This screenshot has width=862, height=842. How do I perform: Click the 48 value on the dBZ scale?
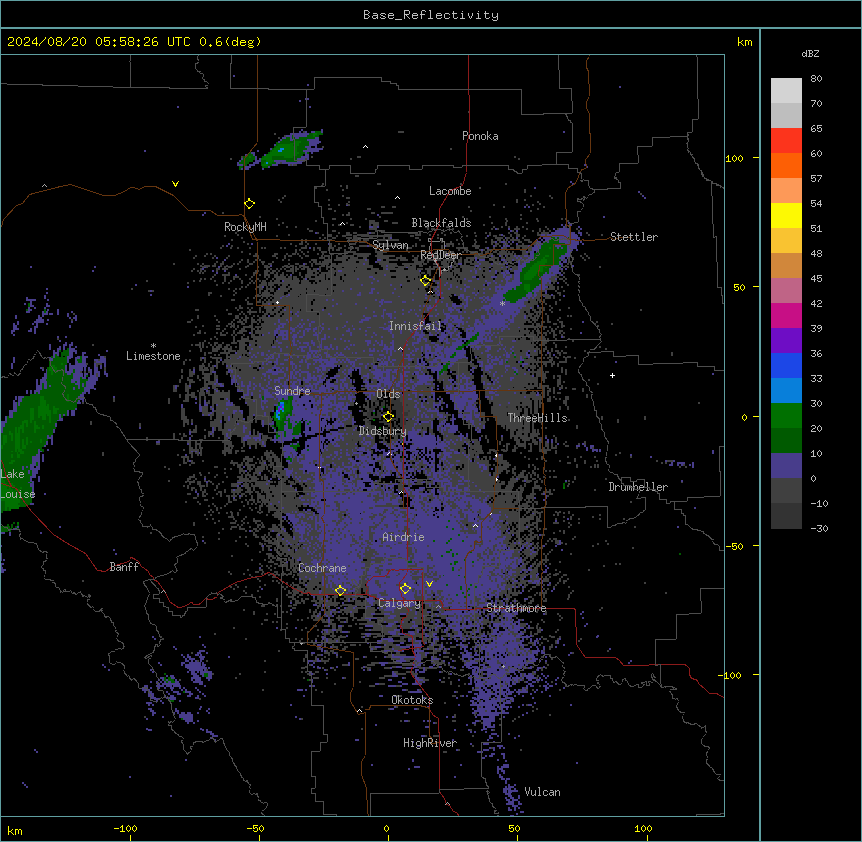[816, 253]
